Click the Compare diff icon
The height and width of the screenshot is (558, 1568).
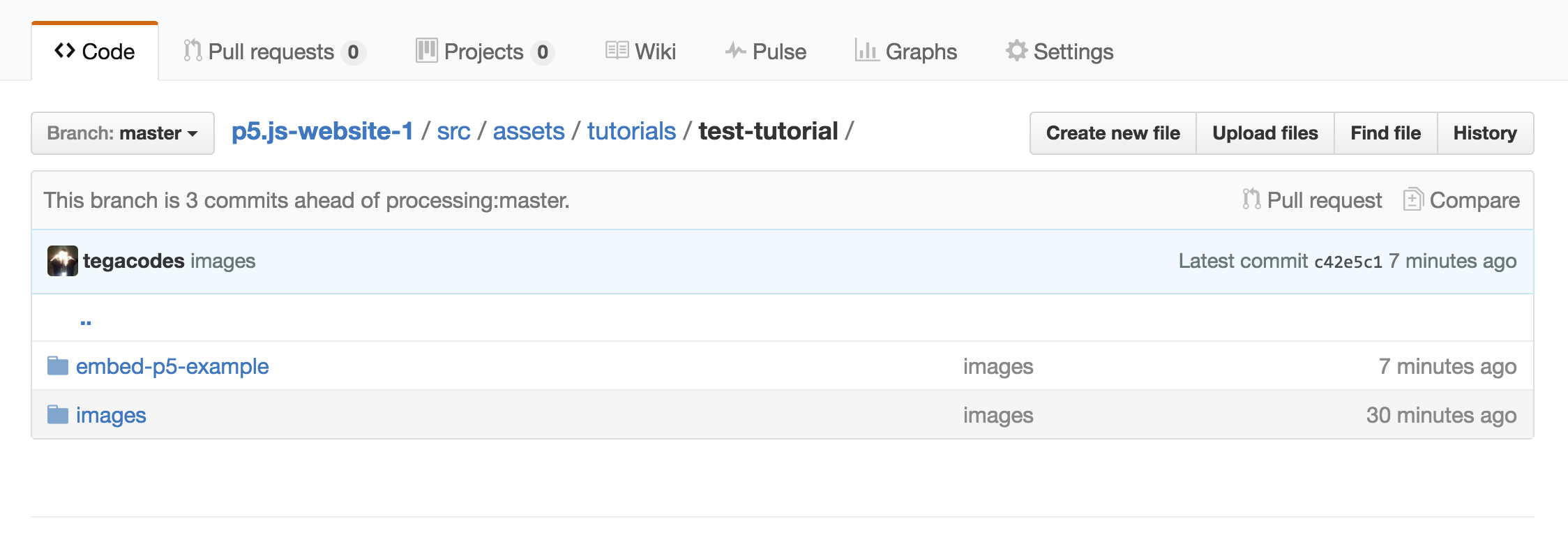point(1412,200)
